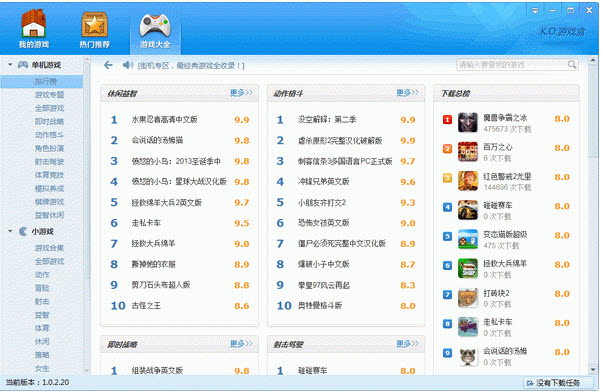Click the 红色警戒2尤里 game thumbnail

tap(468, 181)
